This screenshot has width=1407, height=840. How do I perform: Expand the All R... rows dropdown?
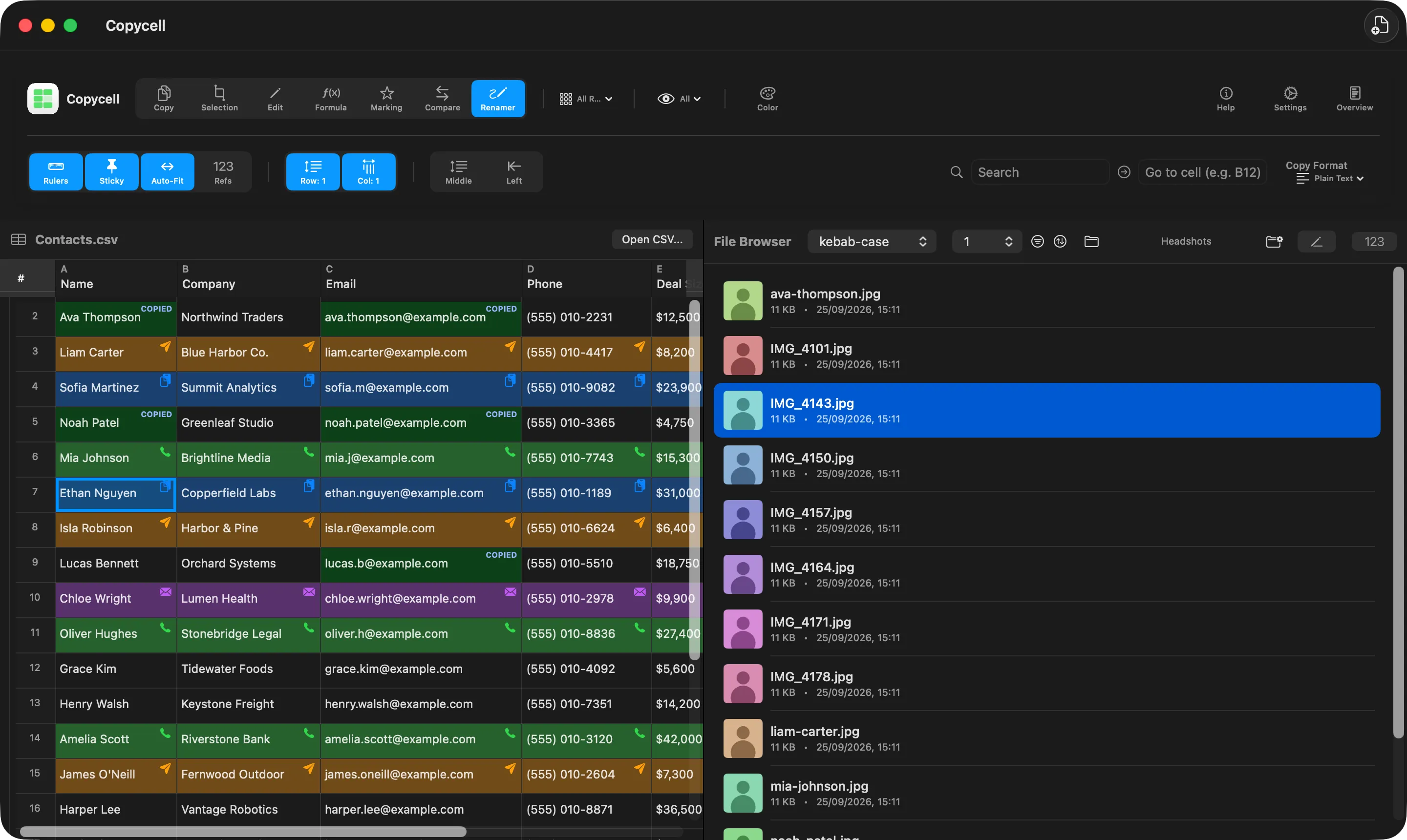tap(586, 99)
